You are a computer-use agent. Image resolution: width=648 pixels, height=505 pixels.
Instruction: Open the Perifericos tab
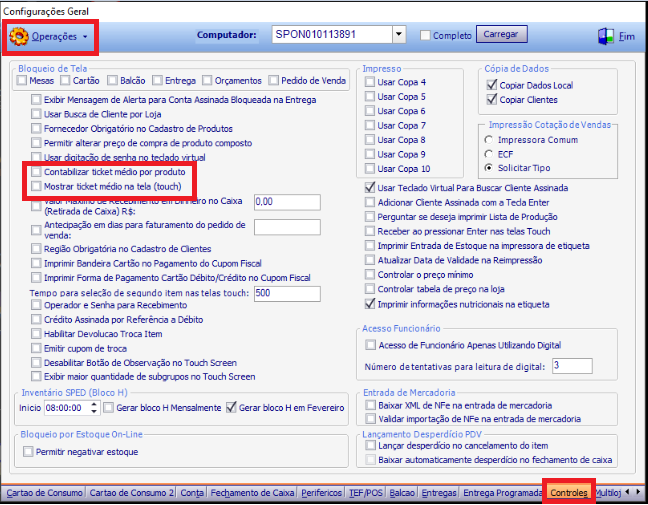pos(322,493)
